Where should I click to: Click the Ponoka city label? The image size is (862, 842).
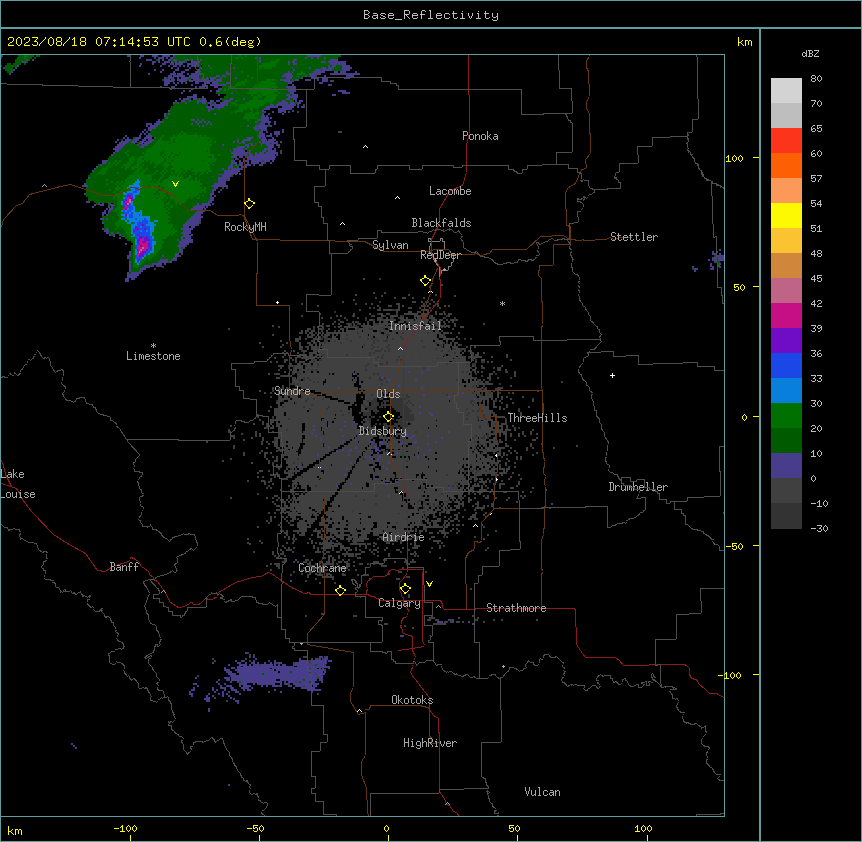click(480, 136)
